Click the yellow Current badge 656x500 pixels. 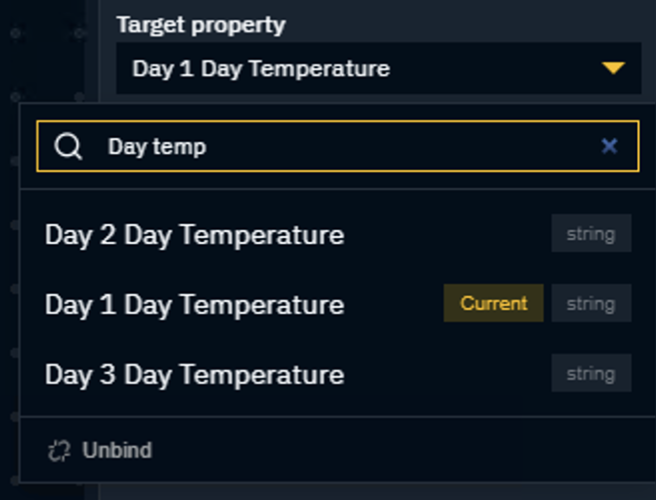tap(493, 303)
